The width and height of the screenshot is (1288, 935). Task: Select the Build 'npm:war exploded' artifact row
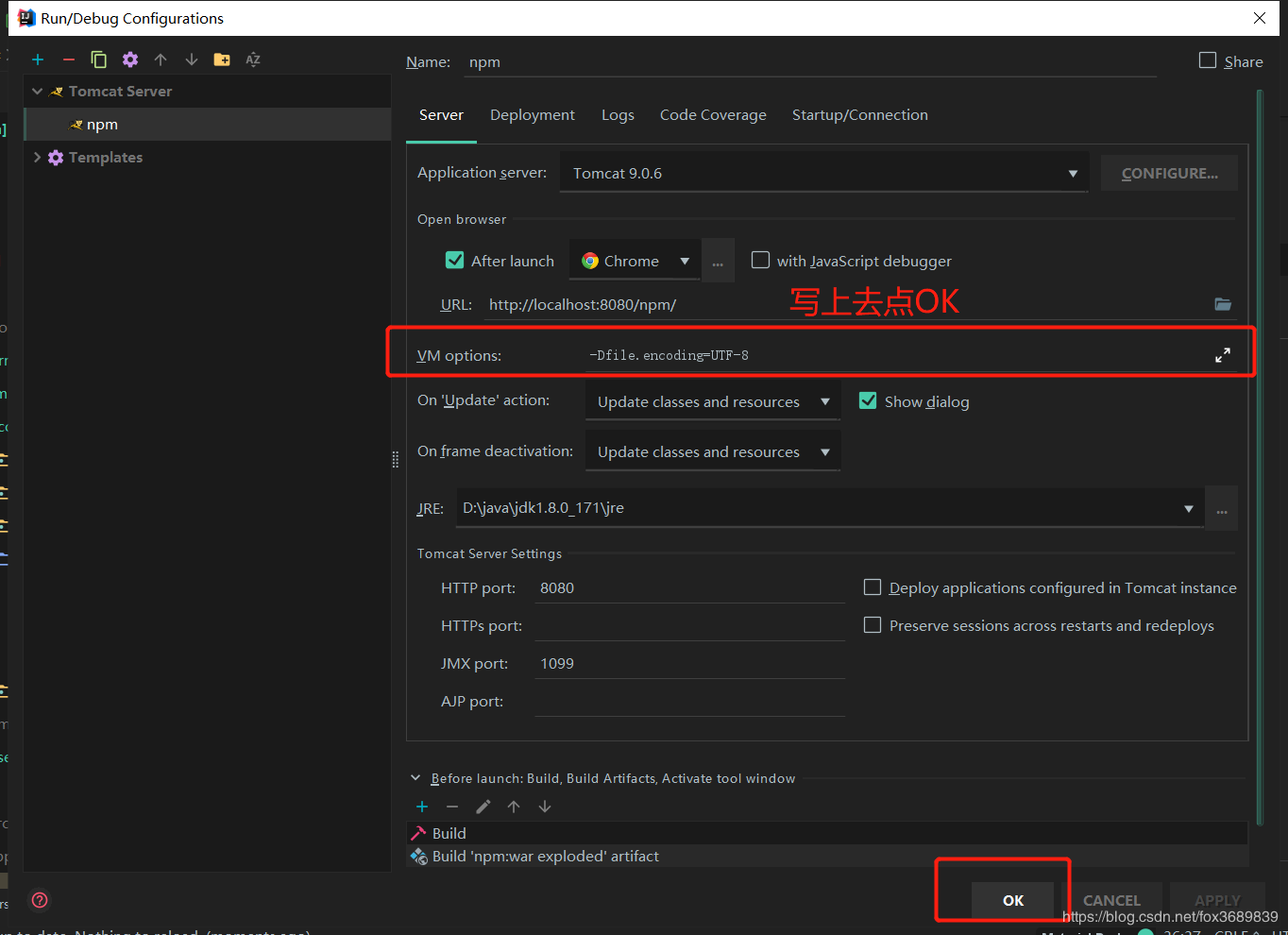[827, 857]
